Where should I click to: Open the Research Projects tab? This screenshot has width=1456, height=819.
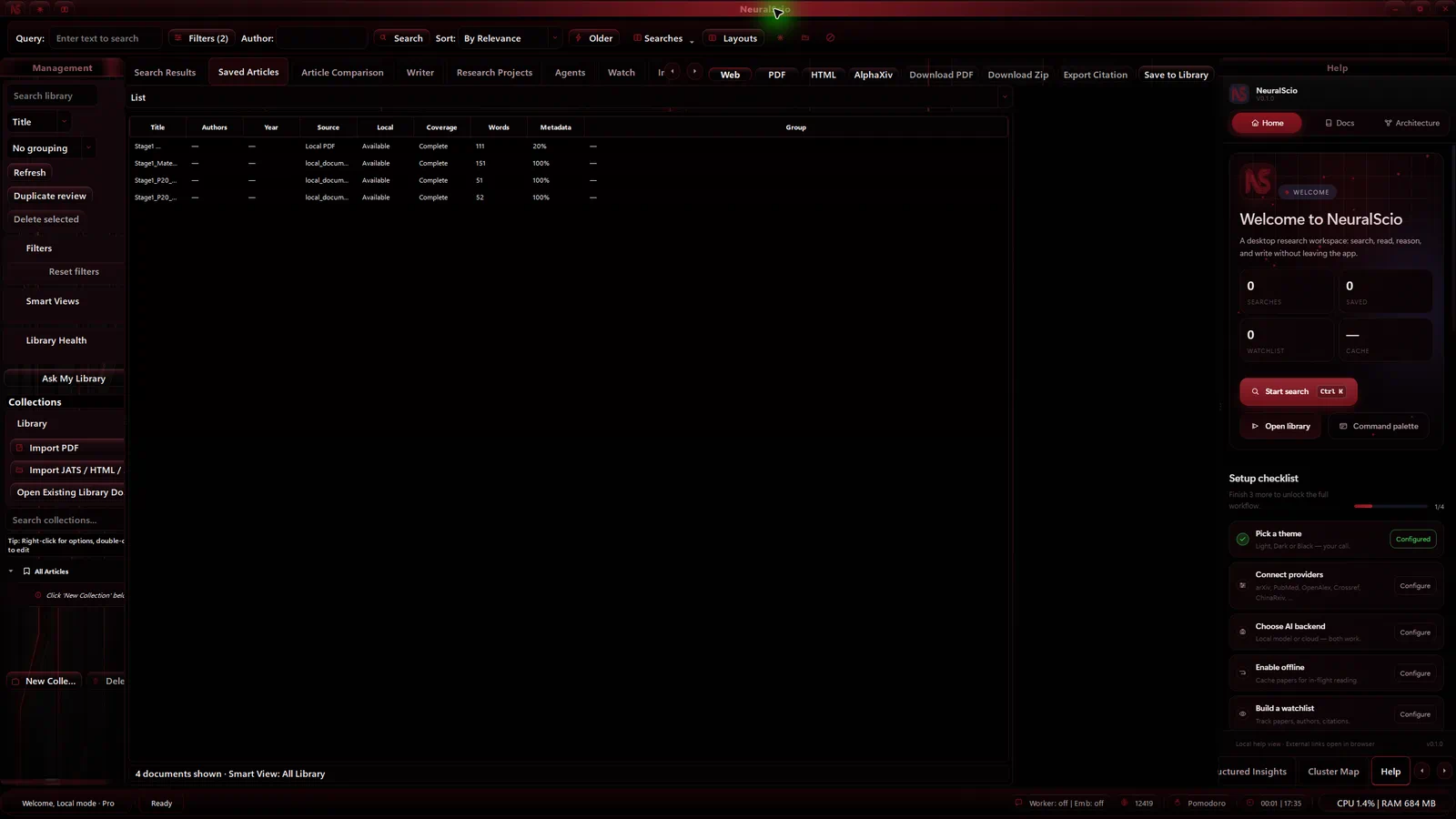click(494, 72)
